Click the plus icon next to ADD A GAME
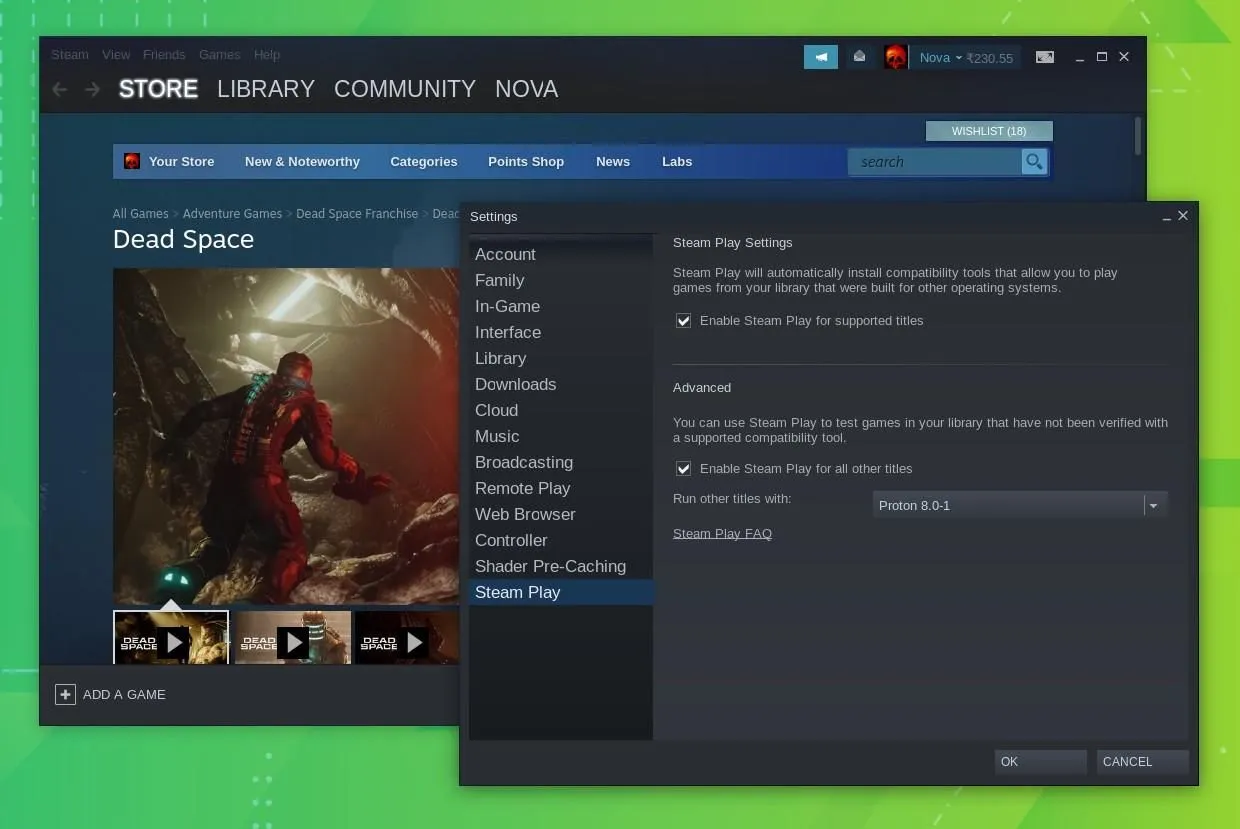This screenshot has height=829, width=1240. coord(65,694)
